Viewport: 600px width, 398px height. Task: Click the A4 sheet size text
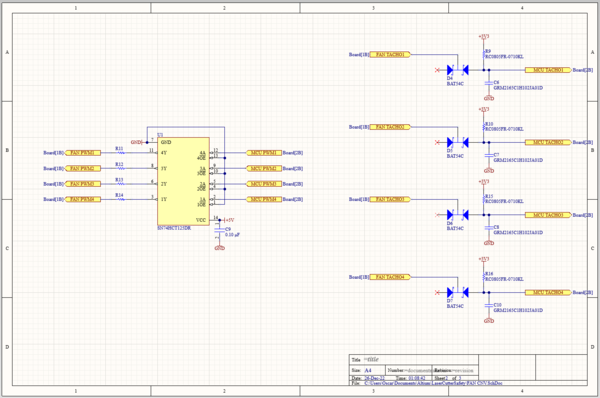pyautogui.click(x=368, y=370)
